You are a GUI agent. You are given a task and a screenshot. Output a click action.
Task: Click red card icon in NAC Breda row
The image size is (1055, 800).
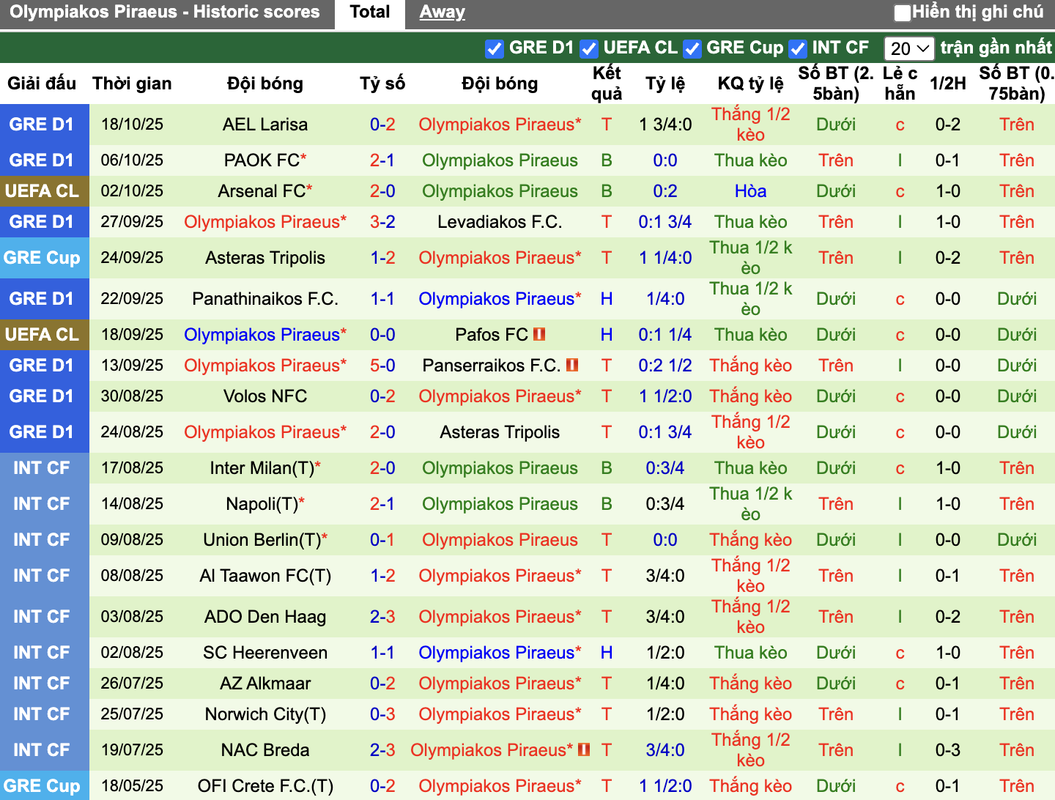(x=583, y=749)
